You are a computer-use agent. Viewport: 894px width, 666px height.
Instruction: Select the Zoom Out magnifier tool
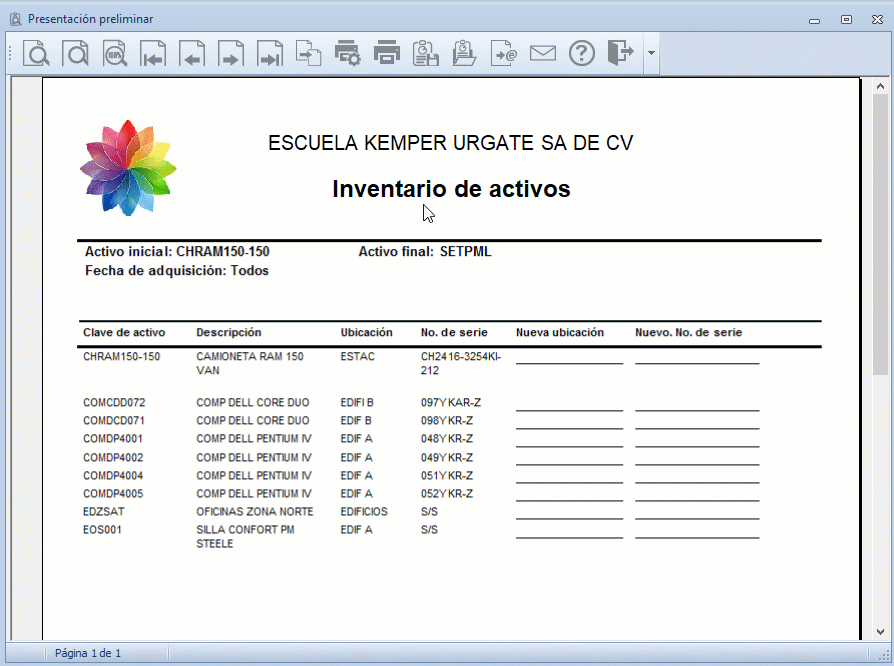pyautogui.click(x=76, y=53)
